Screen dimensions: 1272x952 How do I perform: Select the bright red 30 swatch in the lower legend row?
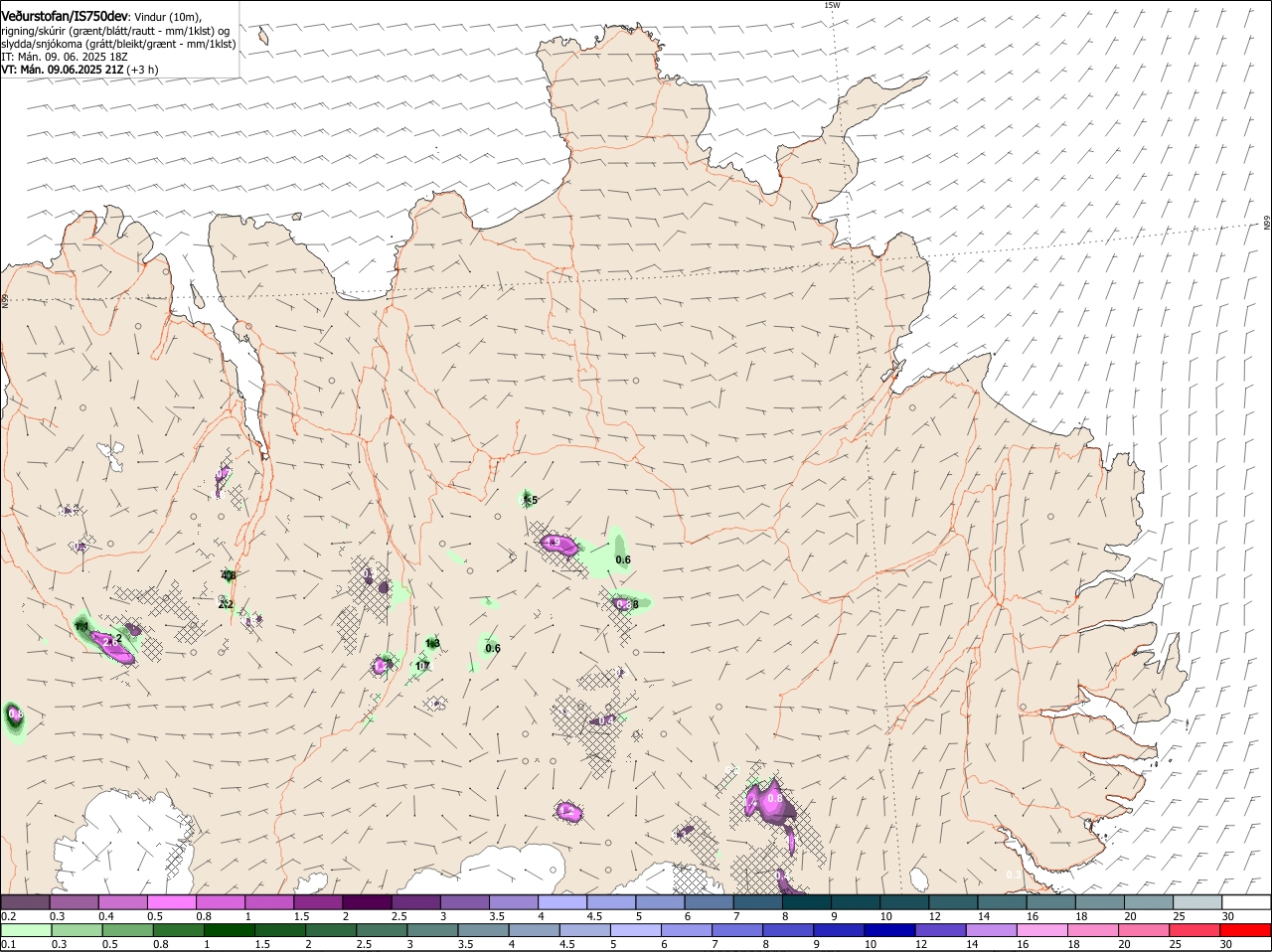pos(1246,930)
